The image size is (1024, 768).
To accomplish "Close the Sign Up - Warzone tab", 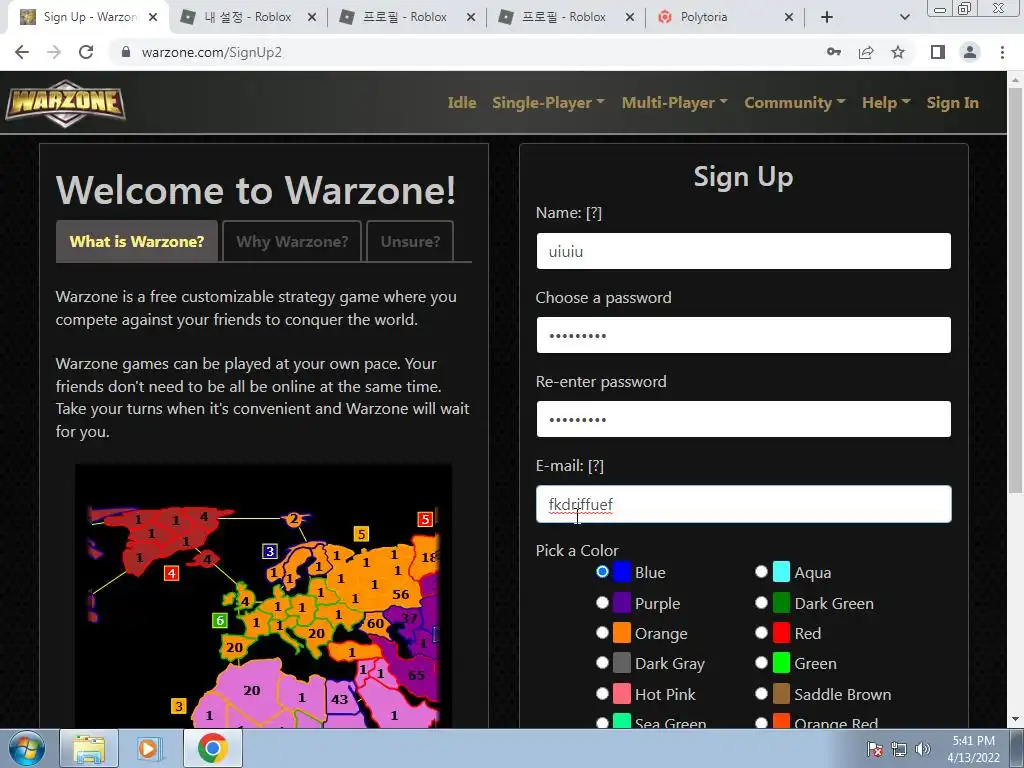I will click(x=153, y=17).
